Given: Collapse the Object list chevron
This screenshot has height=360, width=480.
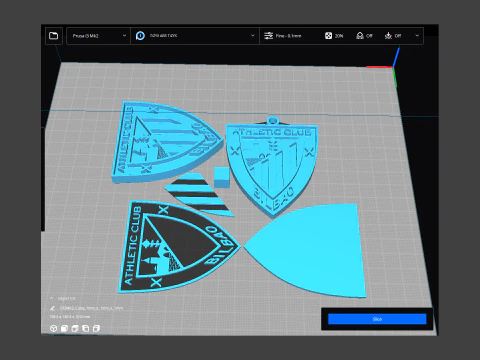Looking at the screenshot, I should click(51, 298).
